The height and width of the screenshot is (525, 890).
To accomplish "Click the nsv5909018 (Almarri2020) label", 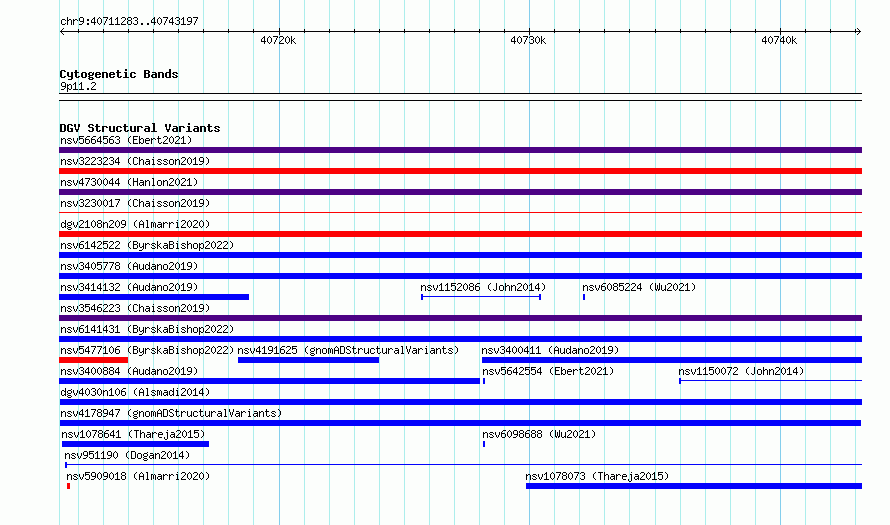I will (138, 476).
